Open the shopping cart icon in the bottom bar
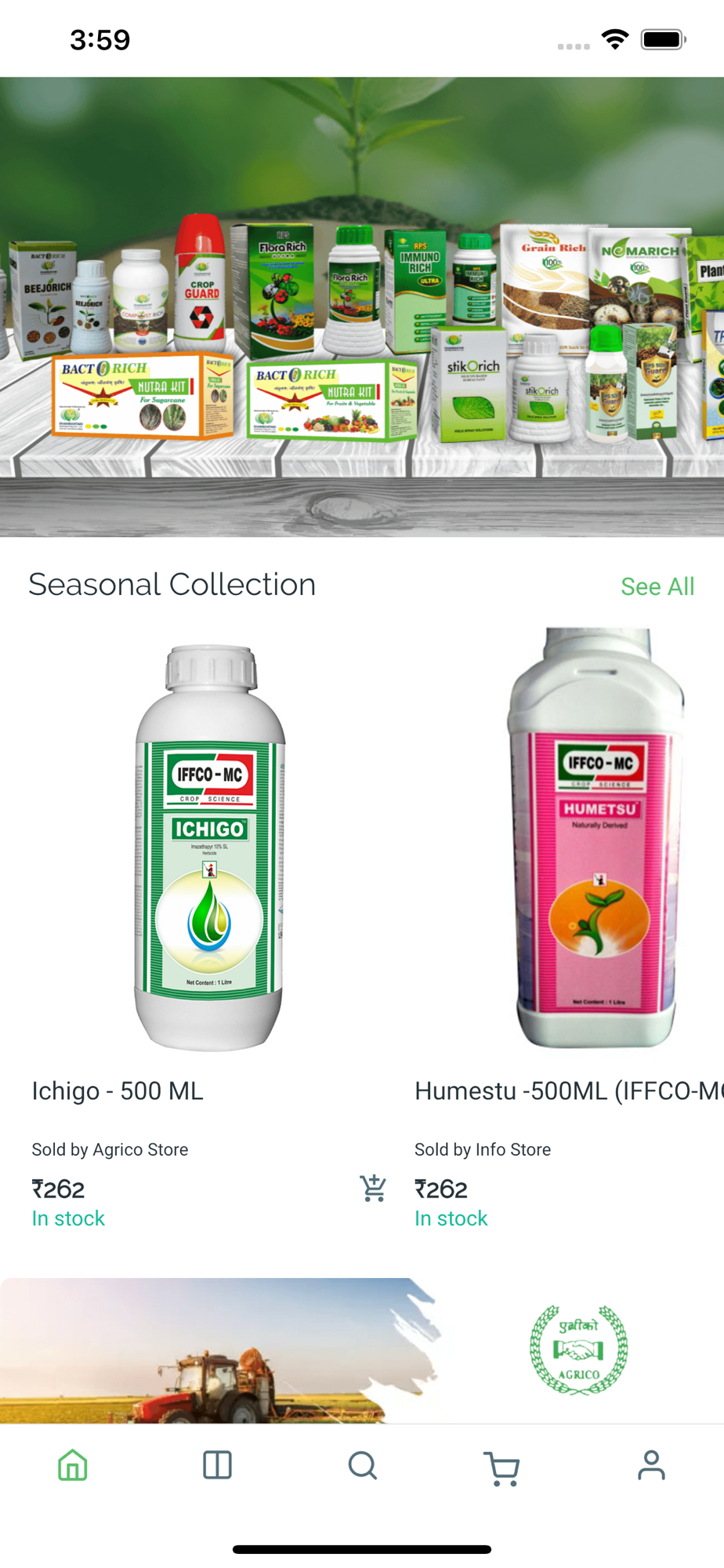Image resolution: width=724 pixels, height=1568 pixels. point(502,1468)
